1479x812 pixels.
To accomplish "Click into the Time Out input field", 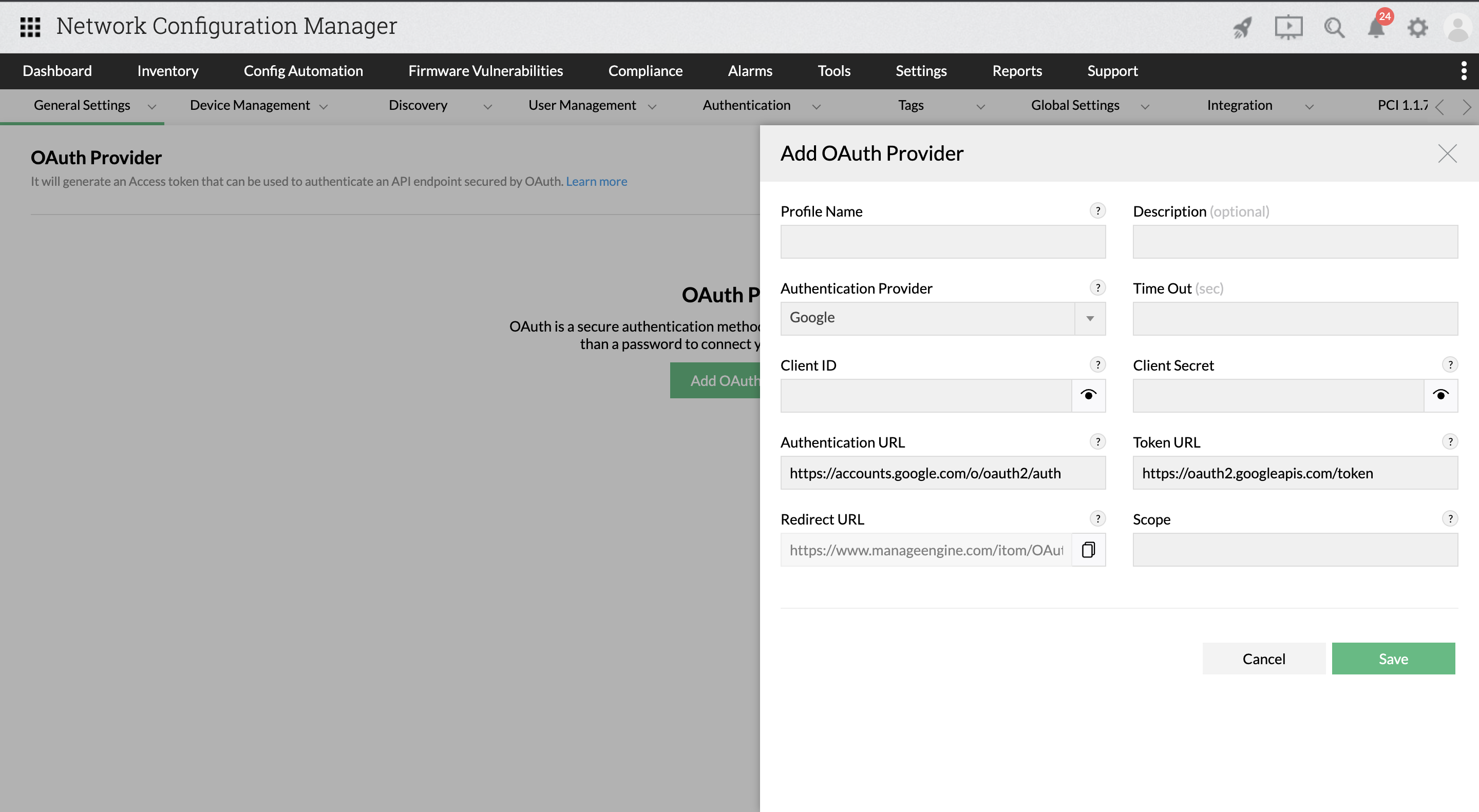I will (x=1295, y=319).
